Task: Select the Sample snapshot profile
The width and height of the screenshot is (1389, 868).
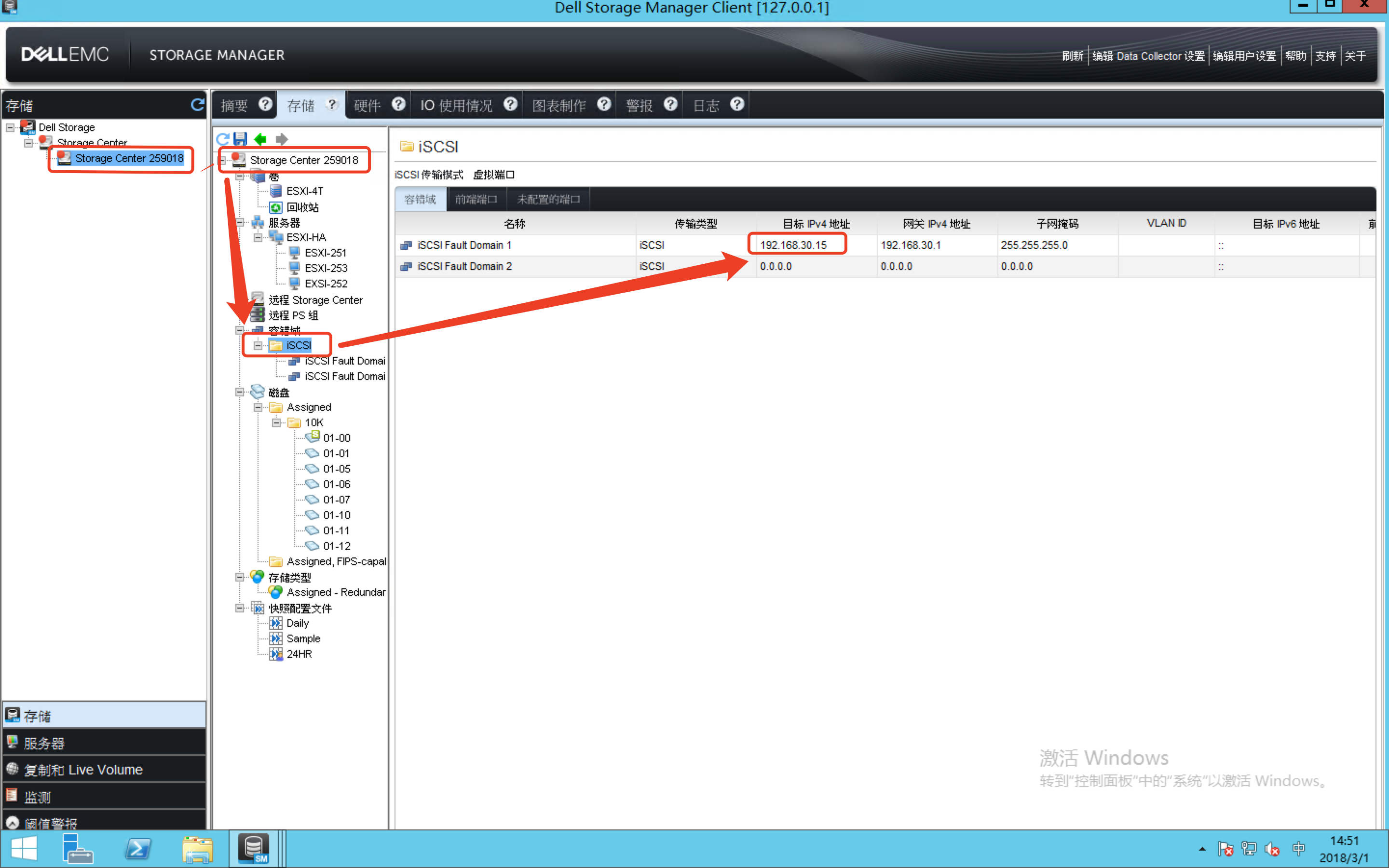Action: pos(303,639)
